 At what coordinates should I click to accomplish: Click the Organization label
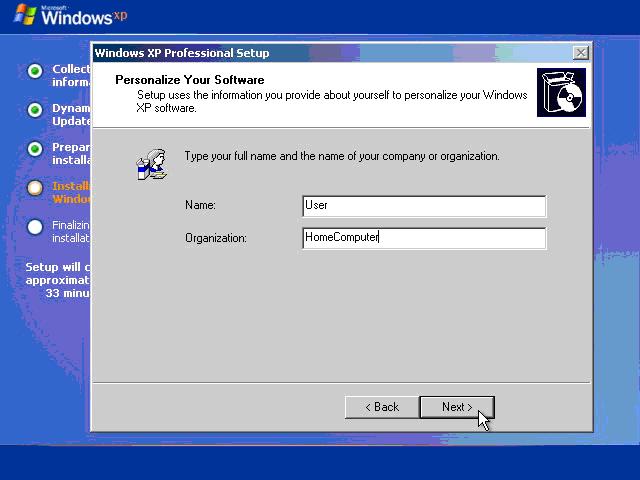coord(215,238)
